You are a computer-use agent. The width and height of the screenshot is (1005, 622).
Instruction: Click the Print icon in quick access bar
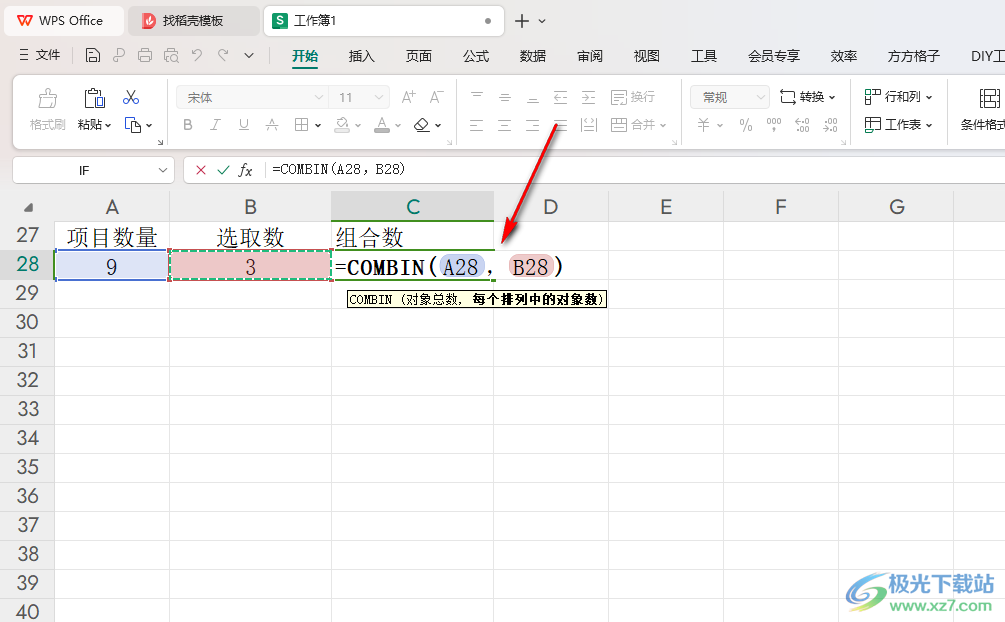tap(145, 56)
